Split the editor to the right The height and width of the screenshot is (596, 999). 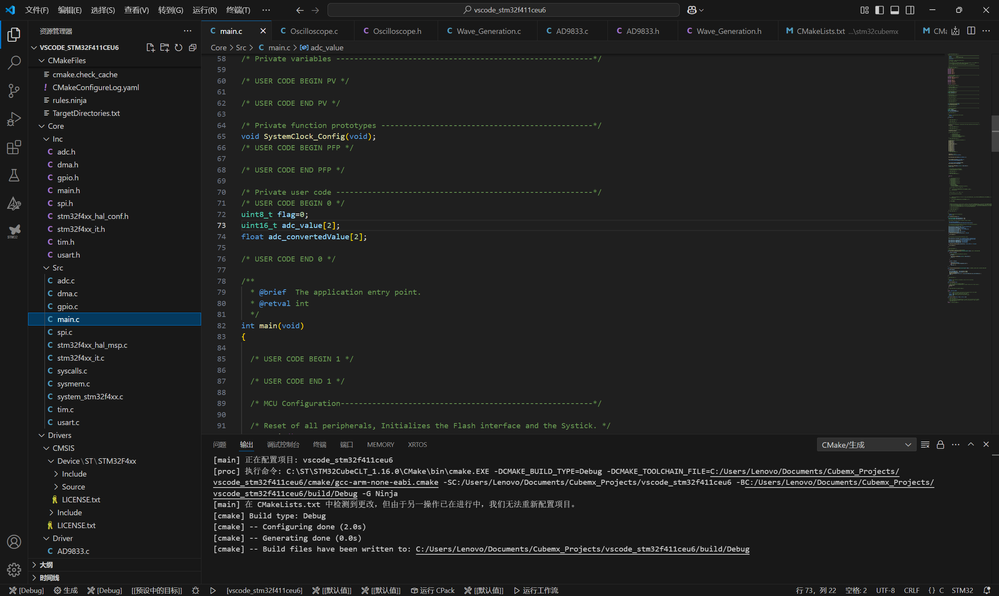click(x=970, y=31)
